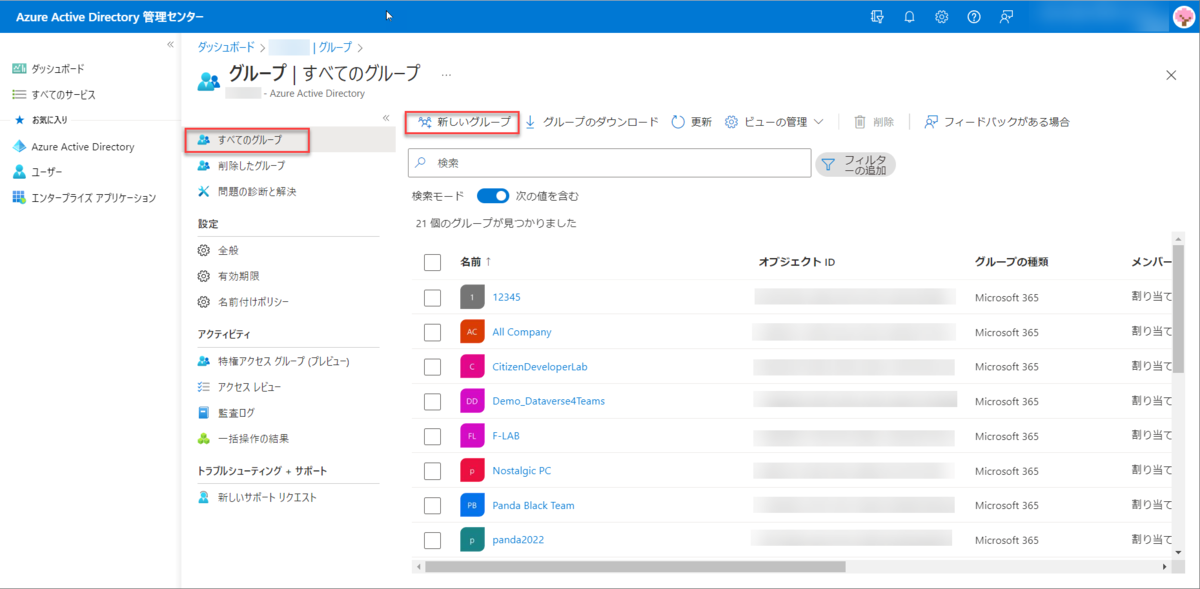The image size is (1200, 589).
Task: Open the CitizenDeveloperLab group link
Action: tap(540, 367)
